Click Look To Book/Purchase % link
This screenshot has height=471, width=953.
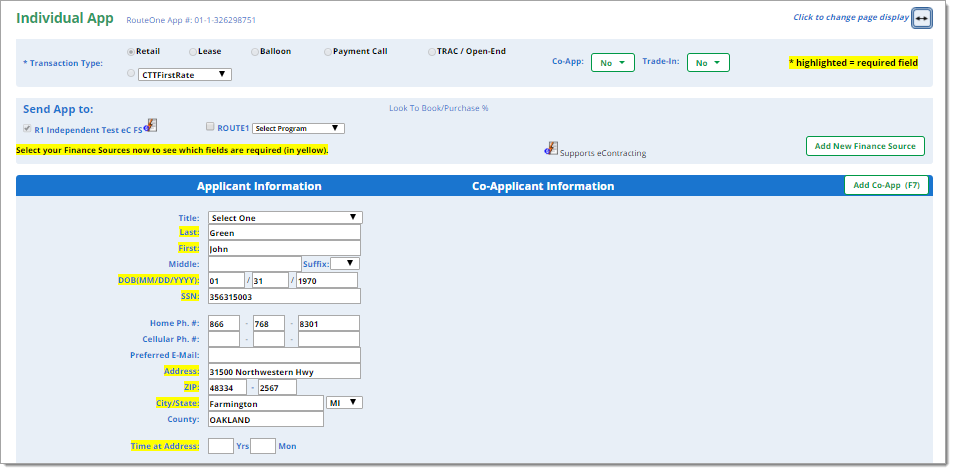(438, 108)
